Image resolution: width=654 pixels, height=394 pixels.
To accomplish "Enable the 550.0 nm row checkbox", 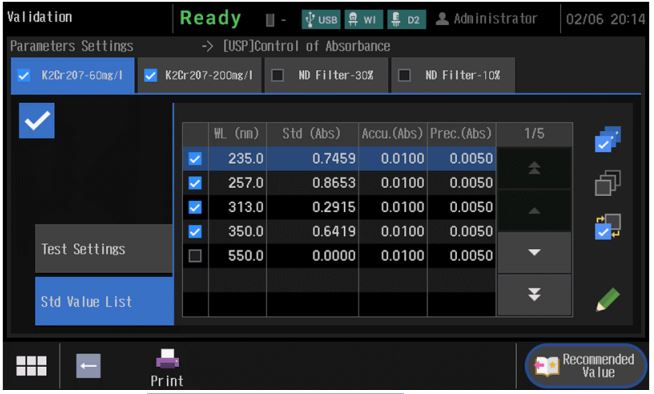I will [195, 256].
